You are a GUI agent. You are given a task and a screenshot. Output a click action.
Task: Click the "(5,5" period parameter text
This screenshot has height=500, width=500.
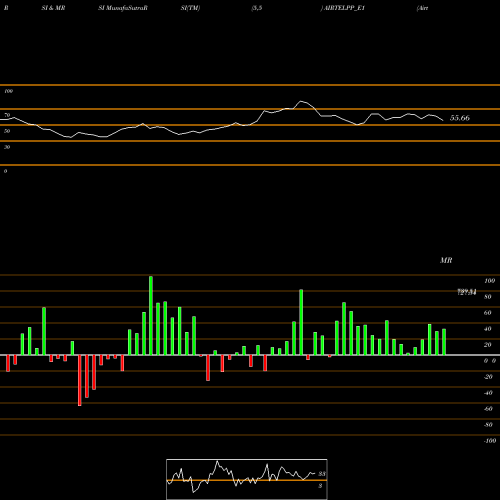click(x=257, y=8)
